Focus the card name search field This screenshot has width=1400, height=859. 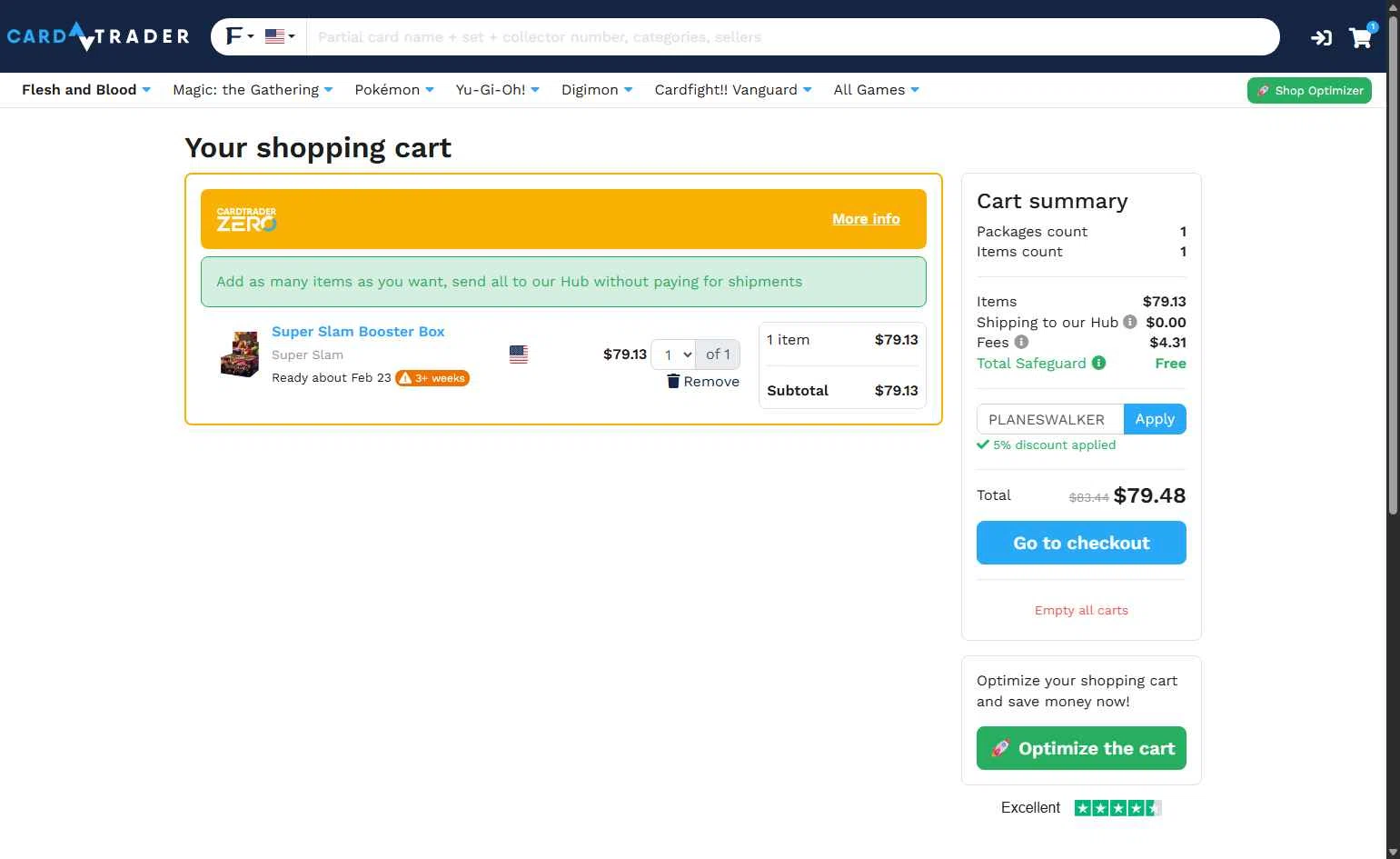792,36
